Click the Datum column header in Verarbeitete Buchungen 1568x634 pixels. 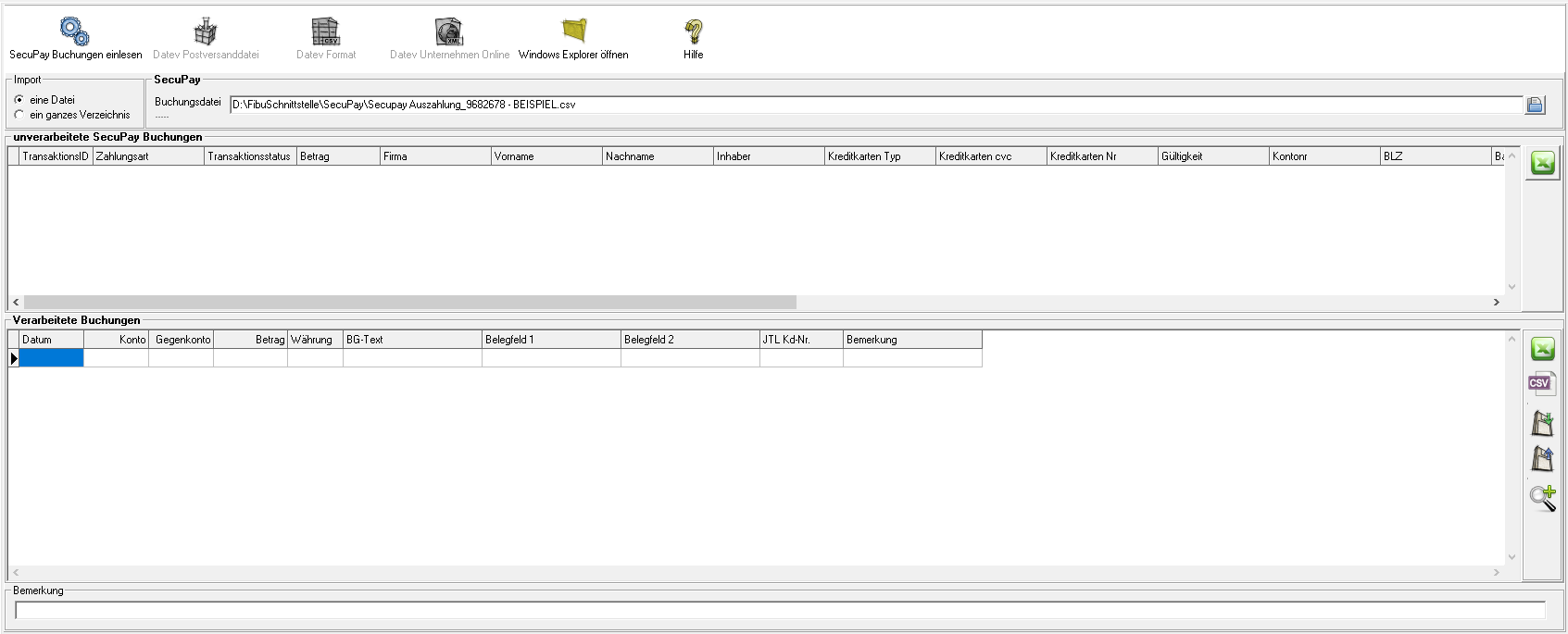[x=52, y=340]
